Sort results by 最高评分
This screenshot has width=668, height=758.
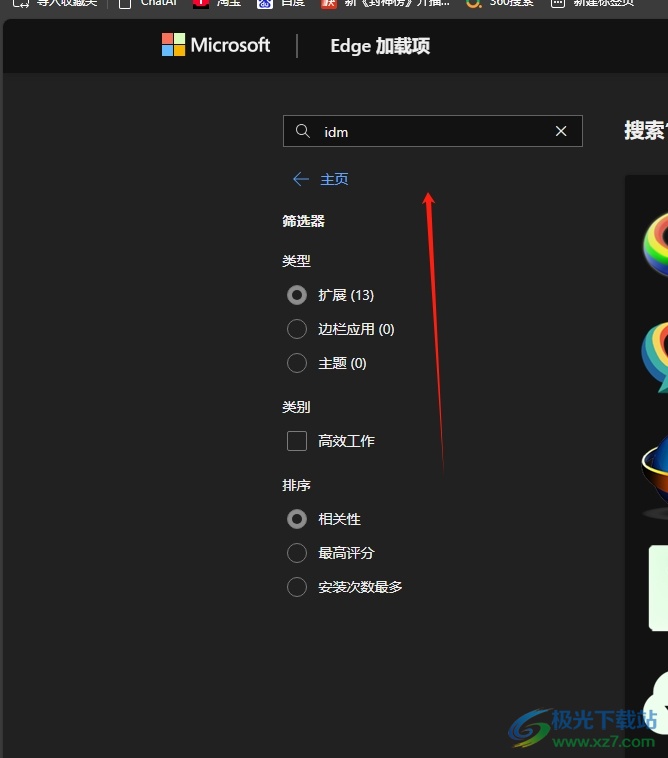[x=297, y=553]
